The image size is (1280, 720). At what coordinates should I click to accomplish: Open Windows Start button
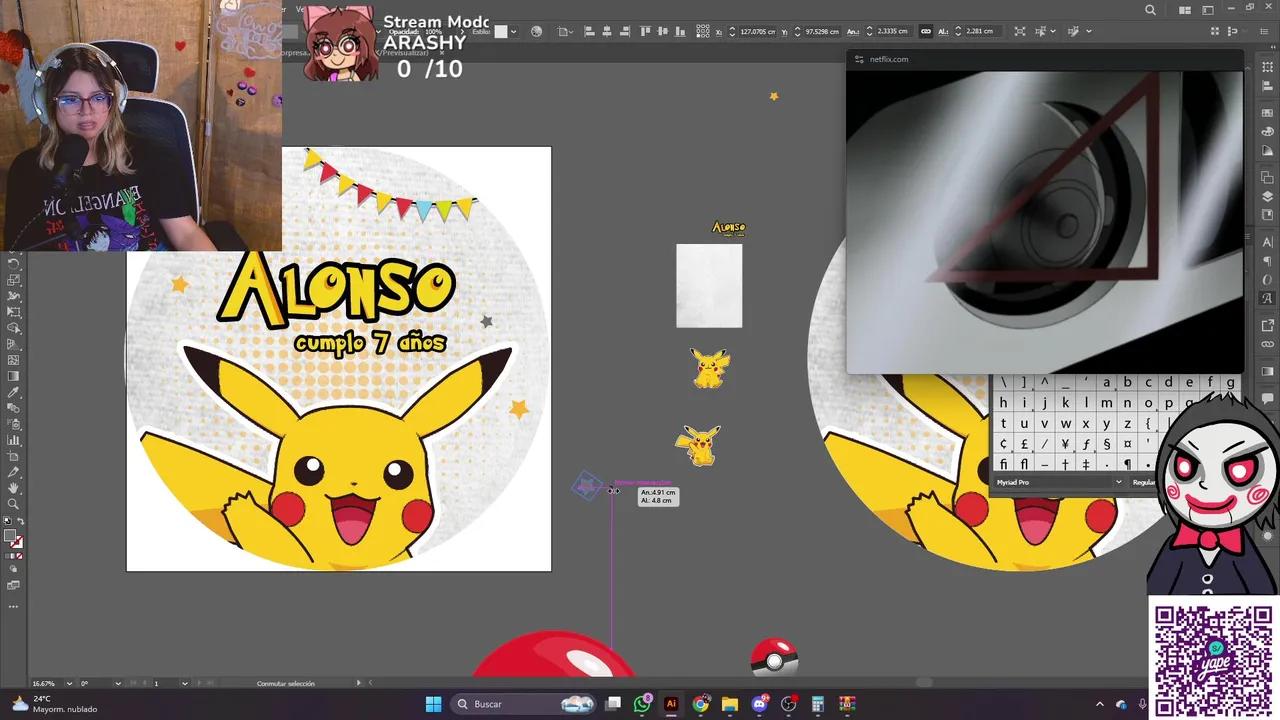pos(433,704)
